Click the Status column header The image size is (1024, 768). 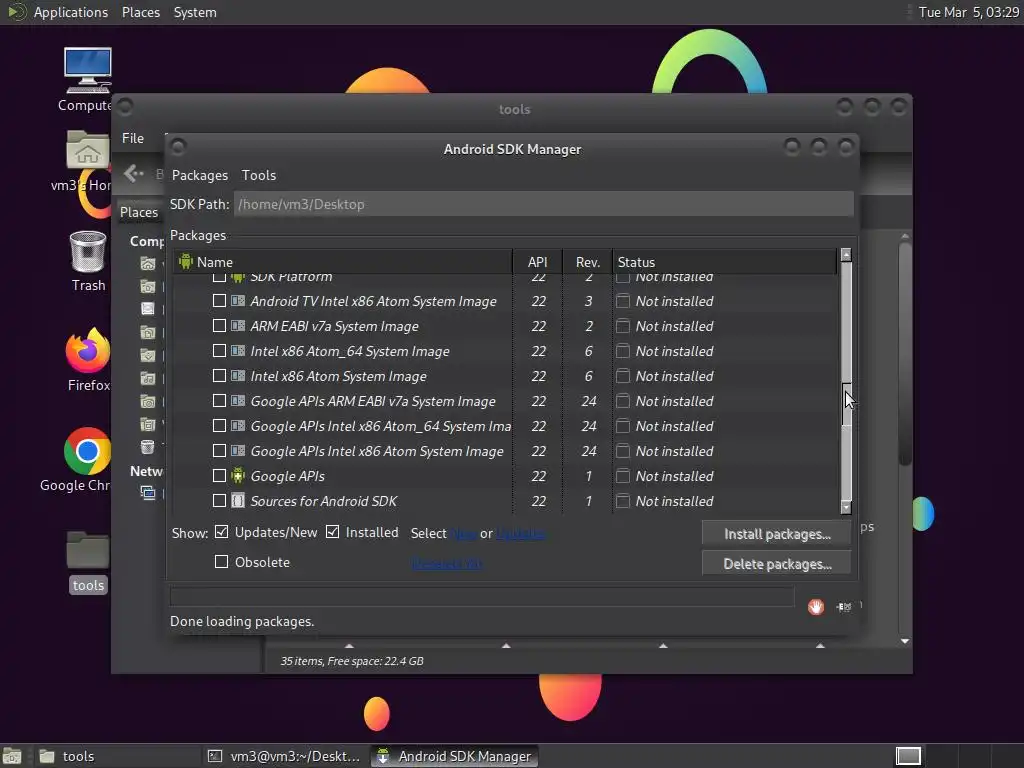pyautogui.click(x=725, y=262)
